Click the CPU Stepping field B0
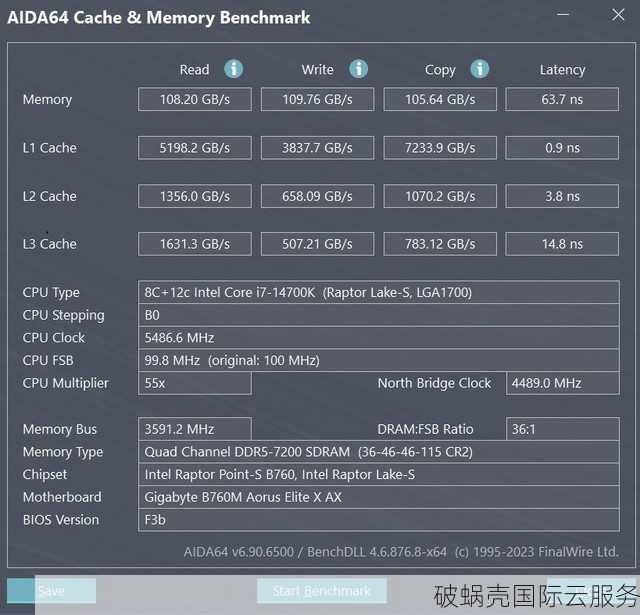 tap(379, 315)
